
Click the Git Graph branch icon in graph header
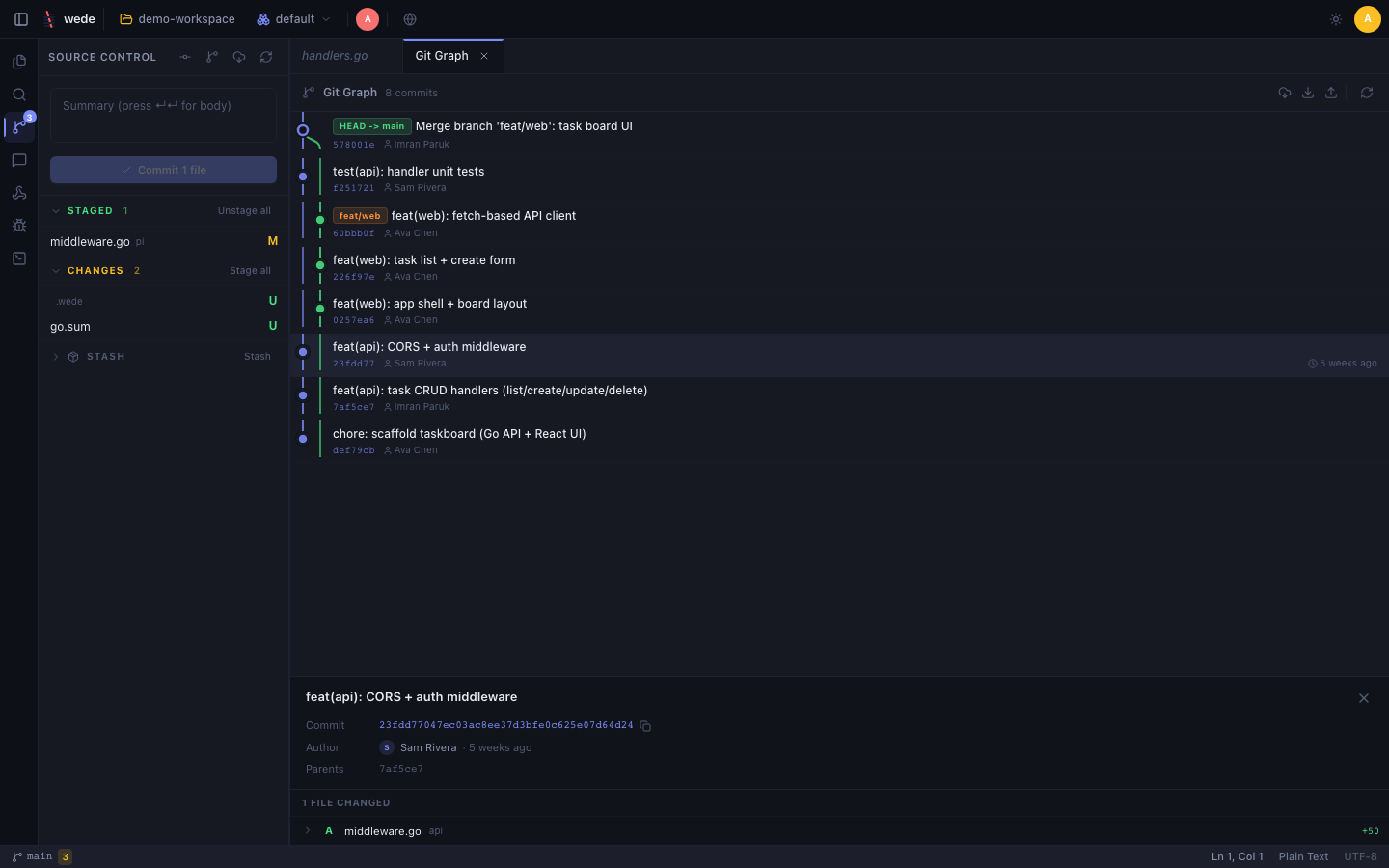point(309,93)
